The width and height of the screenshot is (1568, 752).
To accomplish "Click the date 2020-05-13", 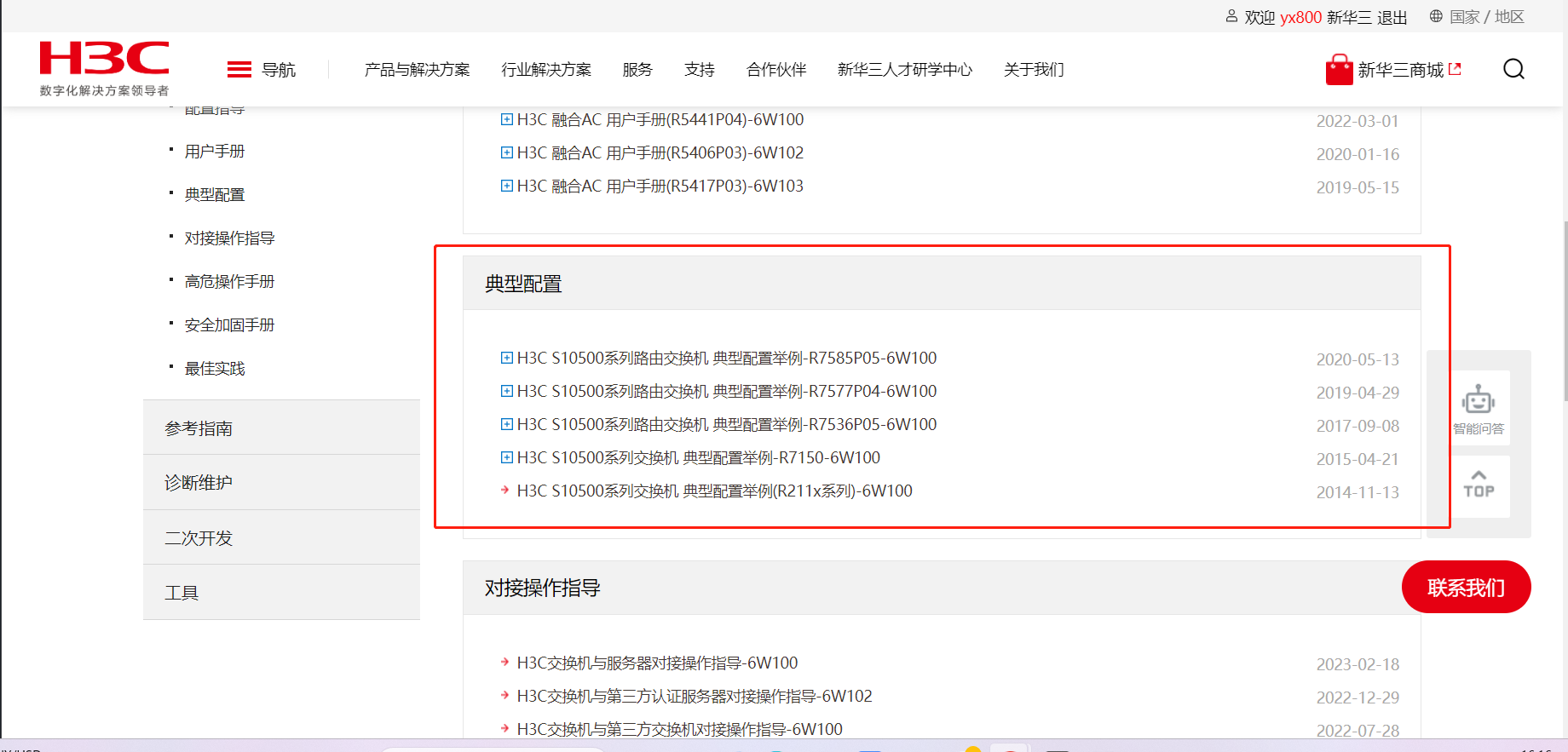I will coord(1358,359).
